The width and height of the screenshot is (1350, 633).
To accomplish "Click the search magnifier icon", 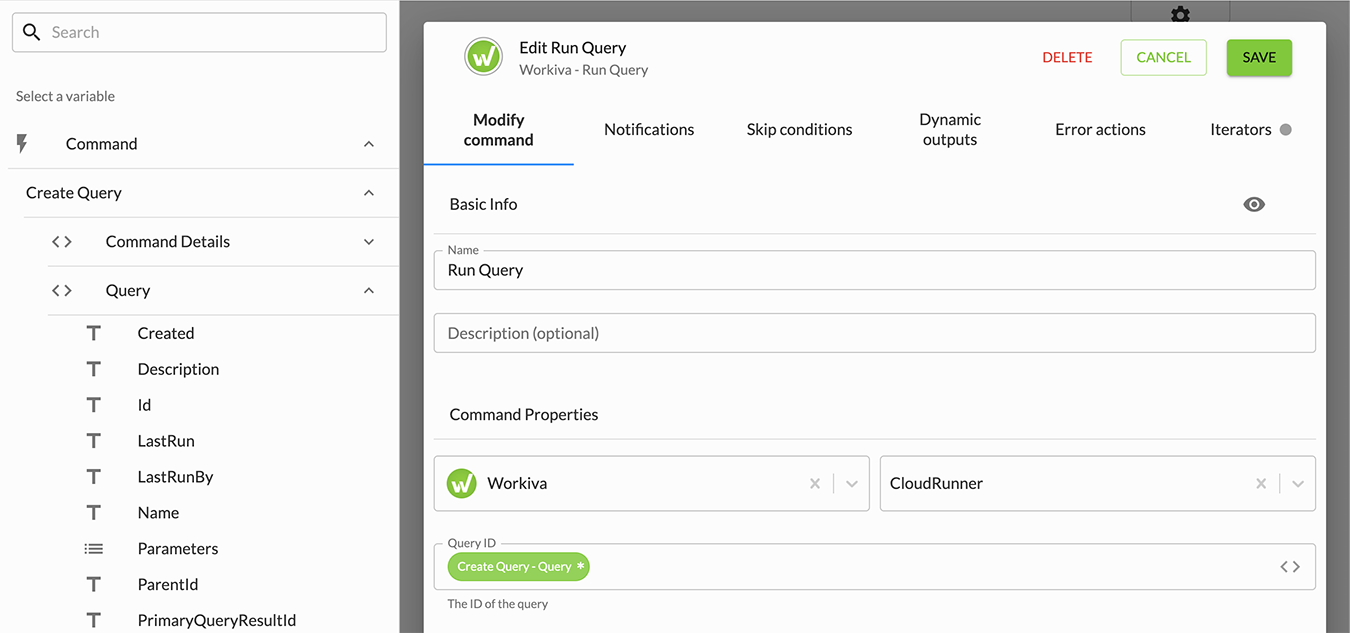I will [32, 32].
